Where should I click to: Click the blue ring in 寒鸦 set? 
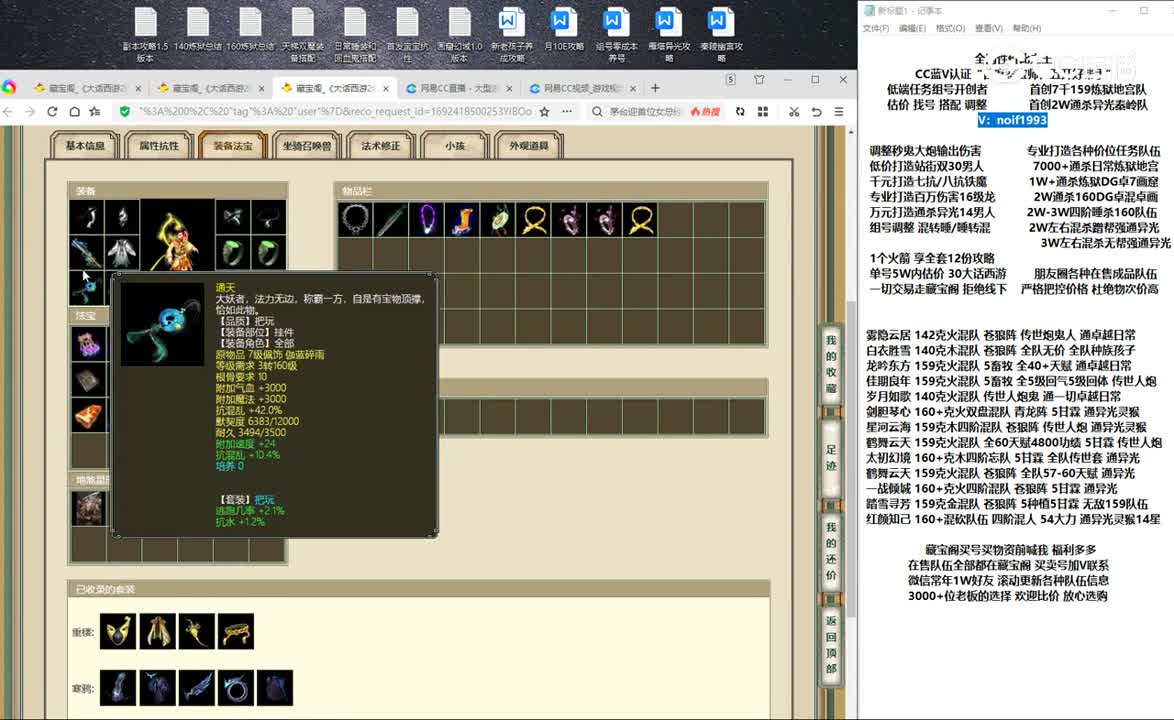click(x=235, y=688)
